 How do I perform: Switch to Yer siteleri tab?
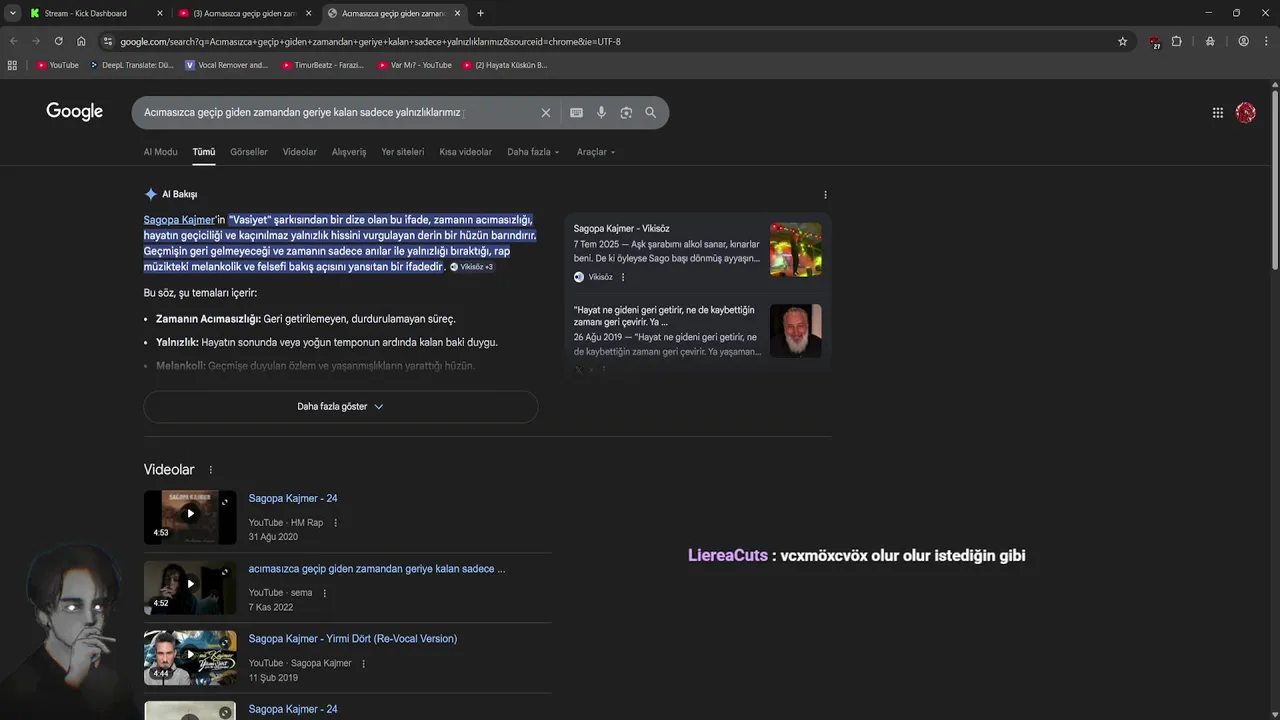click(402, 152)
